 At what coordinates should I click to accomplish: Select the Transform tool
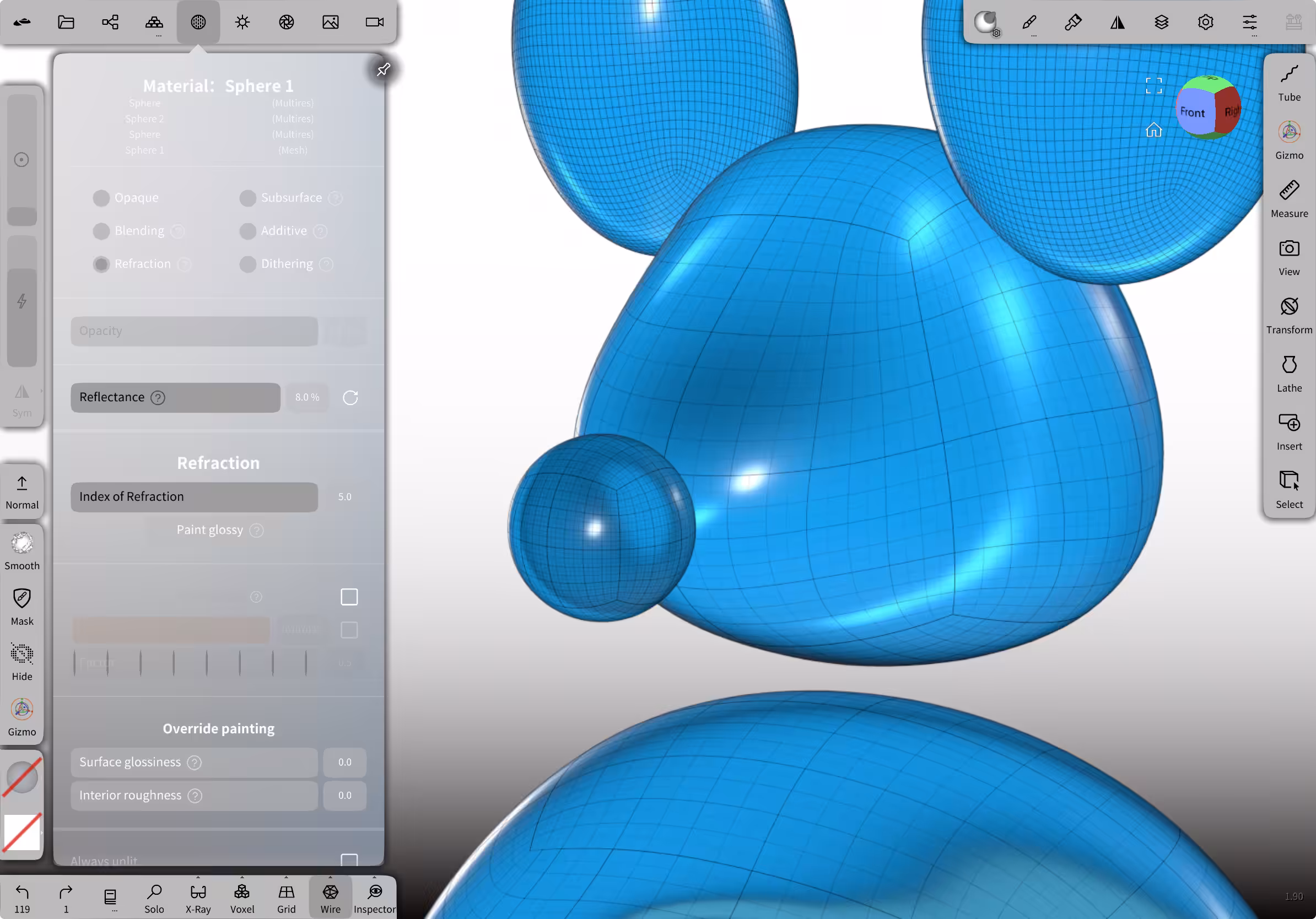(x=1290, y=316)
